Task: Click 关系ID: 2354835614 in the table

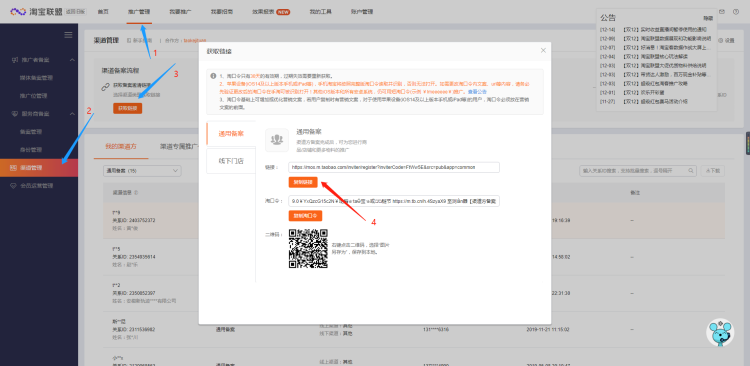Action: click(x=133, y=256)
